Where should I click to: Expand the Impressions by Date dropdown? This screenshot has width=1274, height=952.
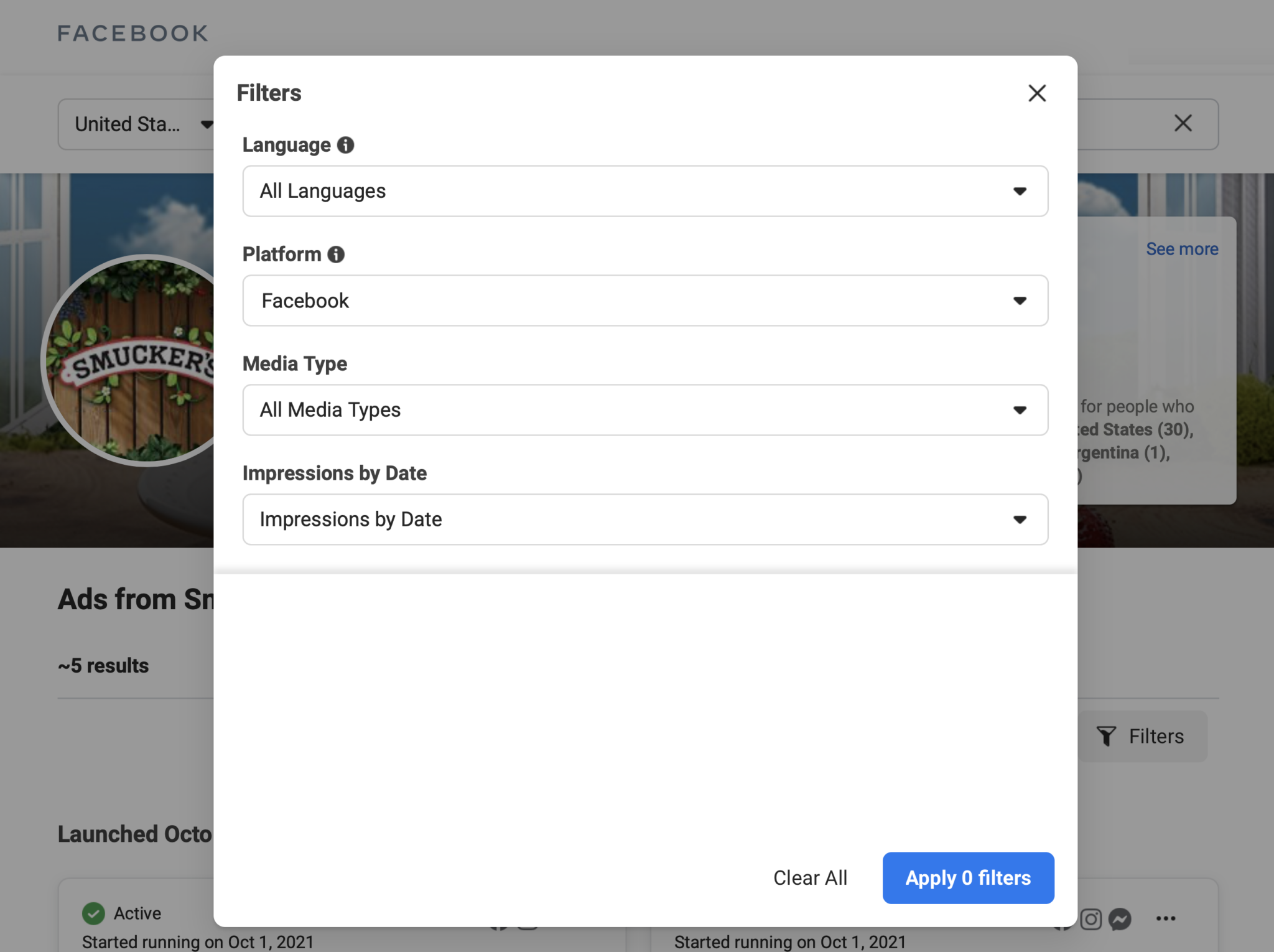click(x=644, y=520)
